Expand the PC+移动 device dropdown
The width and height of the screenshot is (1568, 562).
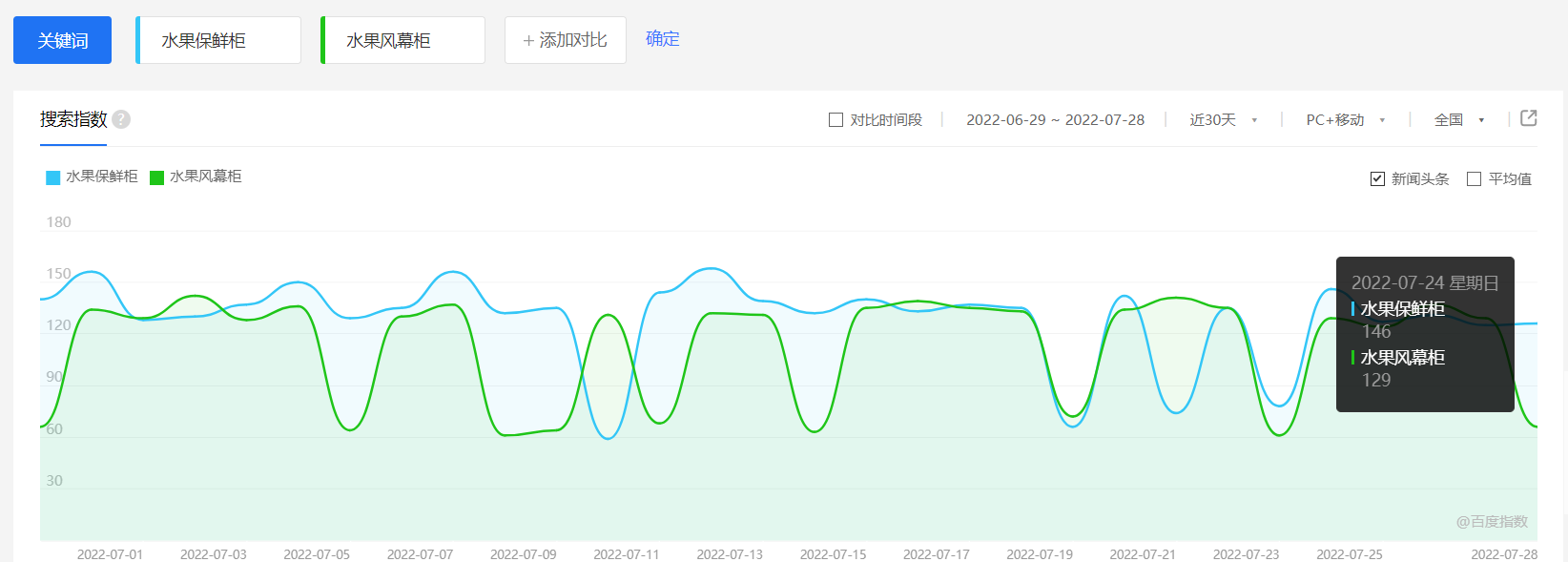pyautogui.click(x=1345, y=120)
